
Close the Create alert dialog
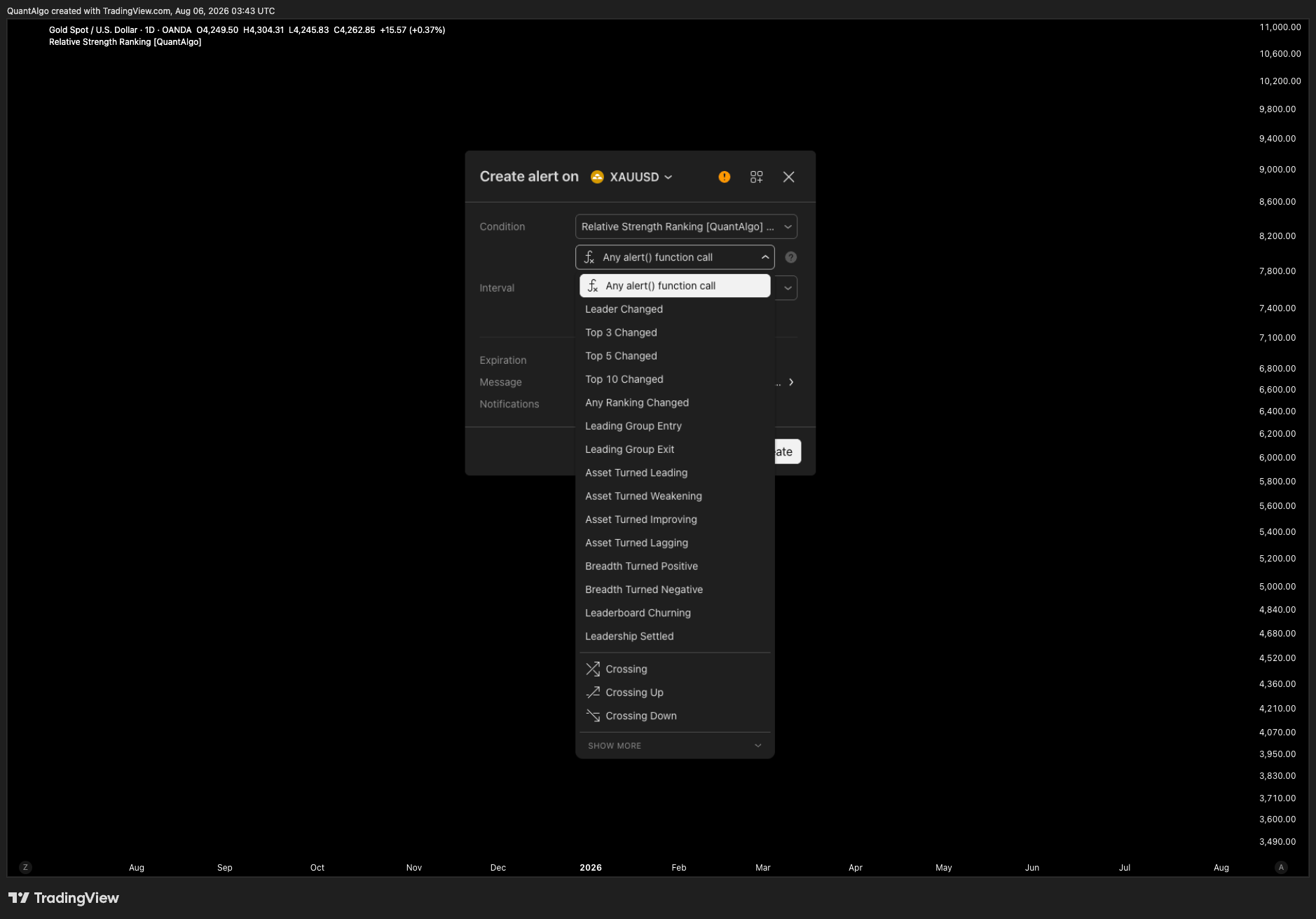[789, 177]
